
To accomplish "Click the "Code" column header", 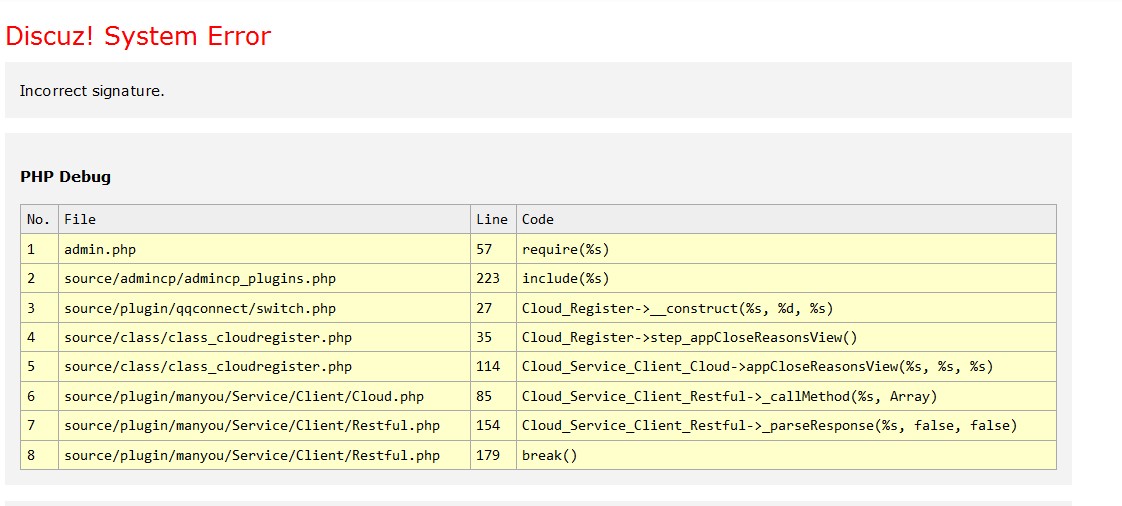I will coord(538,219).
